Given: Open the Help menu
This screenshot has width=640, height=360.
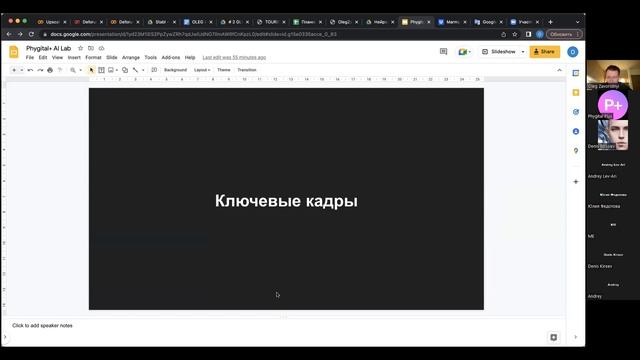Looking at the screenshot, I should tap(190, 58).
